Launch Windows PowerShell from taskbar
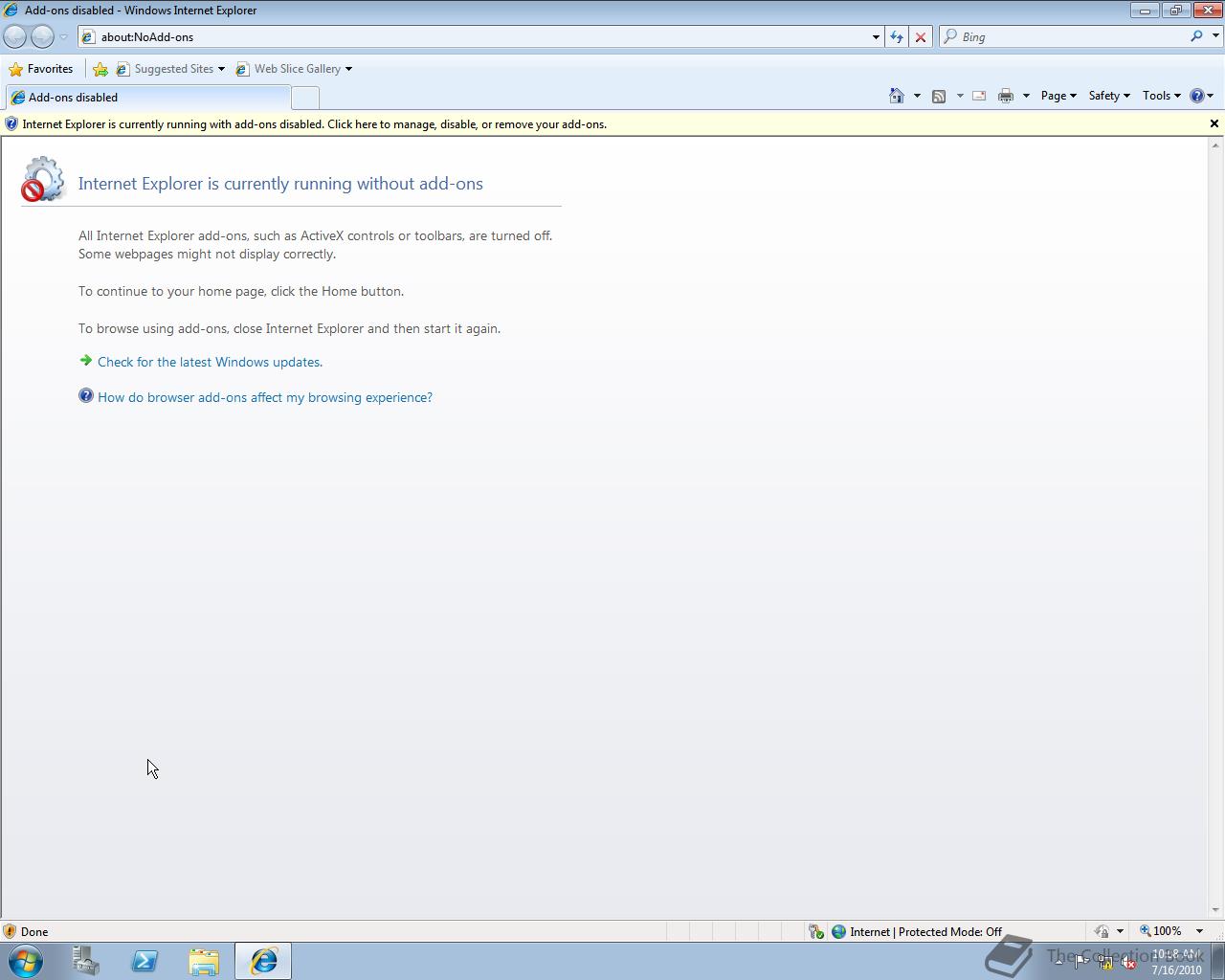 tap(145, 961)
